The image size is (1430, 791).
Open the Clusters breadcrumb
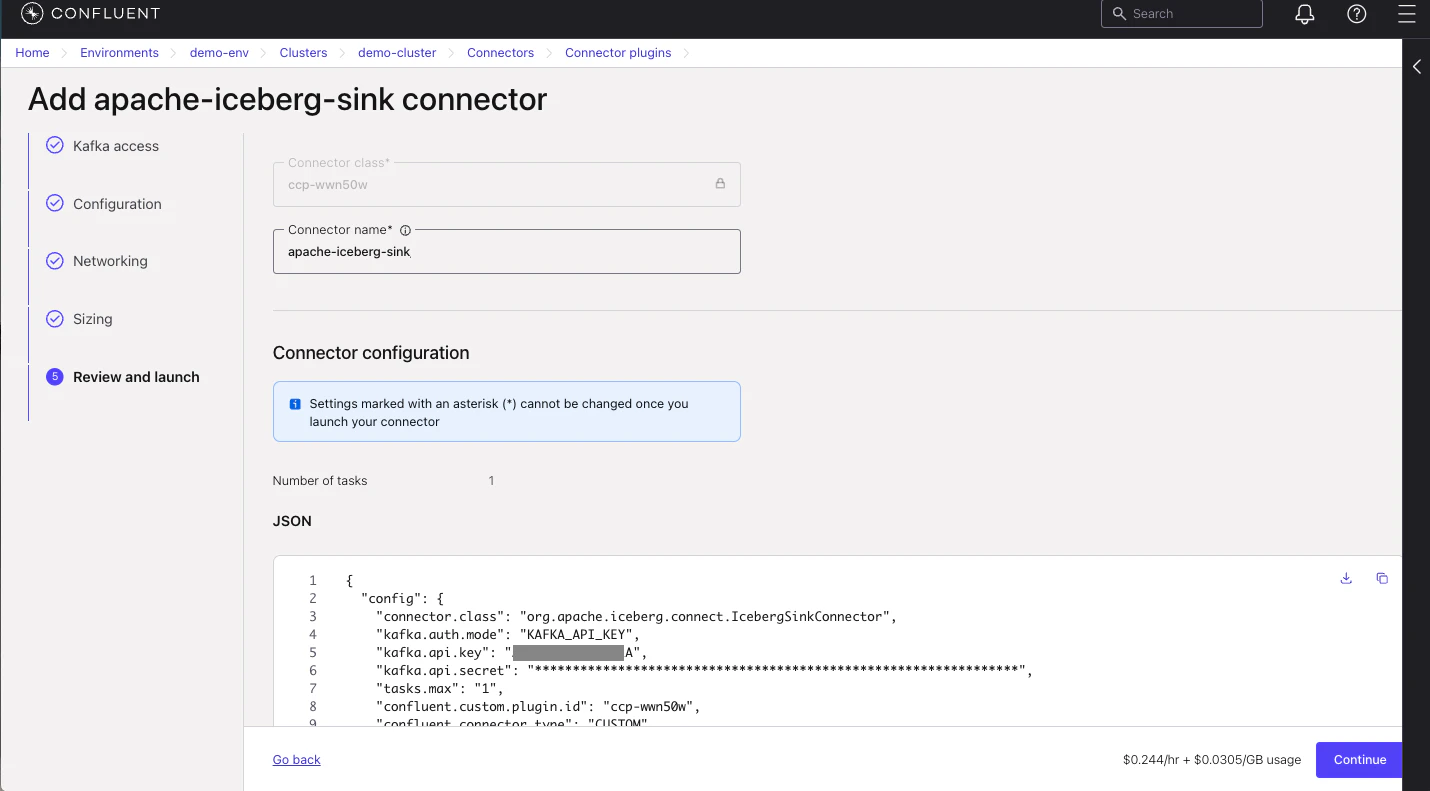[303, 53]
